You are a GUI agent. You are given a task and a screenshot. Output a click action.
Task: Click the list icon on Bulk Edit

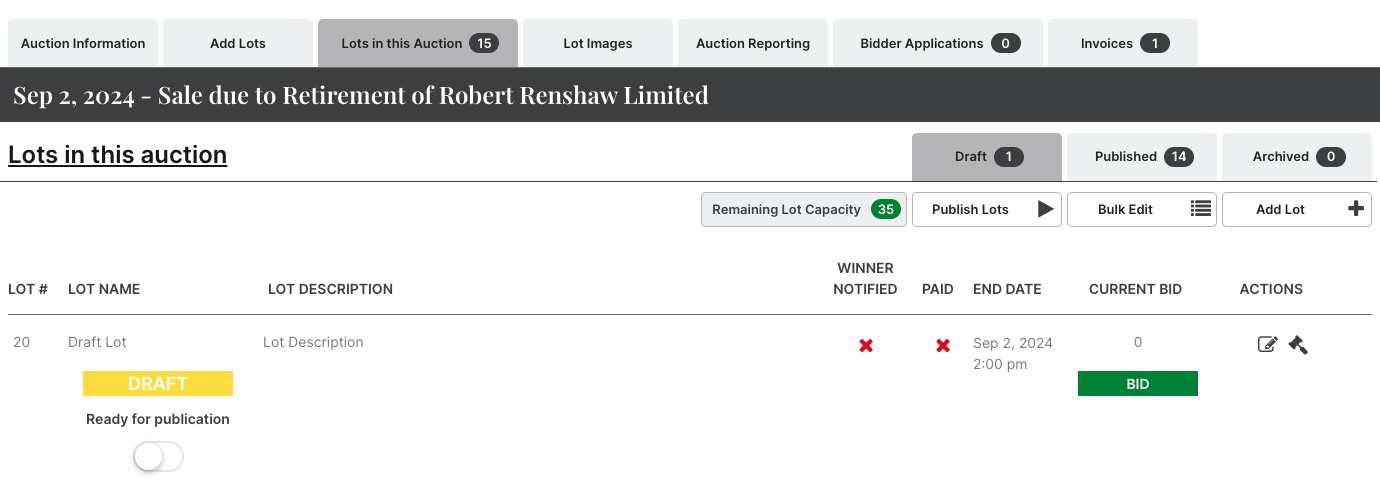1201,210
